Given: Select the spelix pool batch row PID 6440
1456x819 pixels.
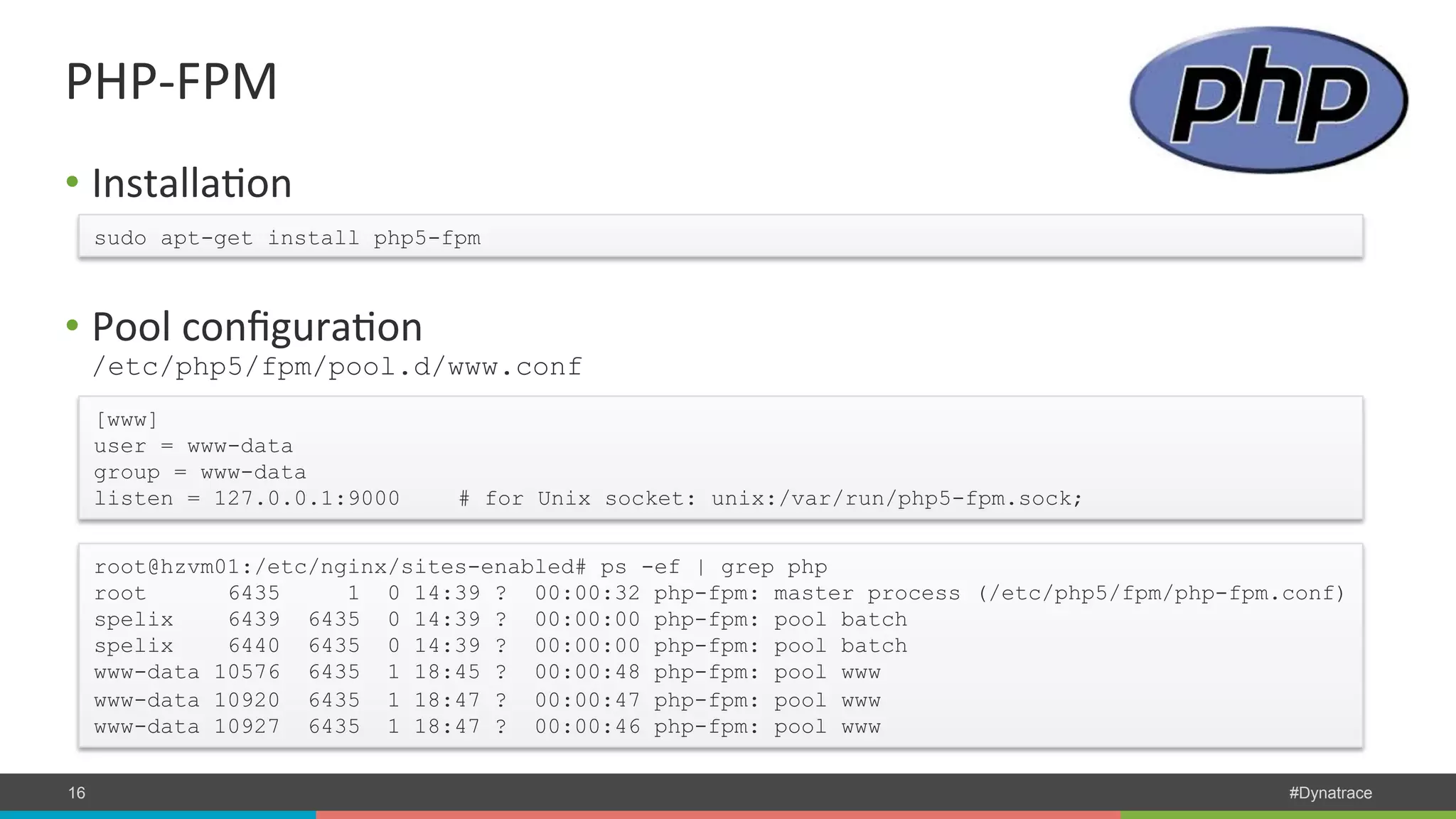Looking at the screenshot, I should click(500, 646).
